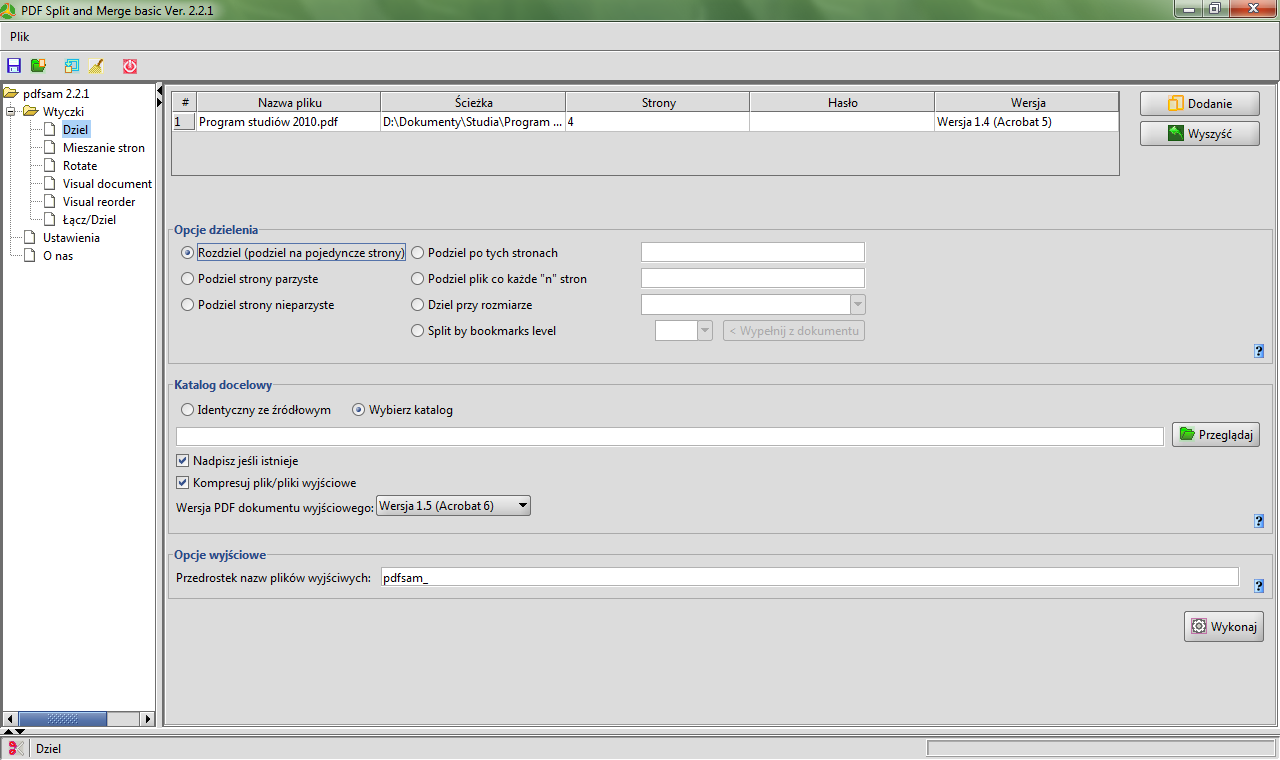Click the green folder load icon in toolbar
The height and width of the screenshot is (760, 1280).
pyautogui.click(x=39, y=66)
